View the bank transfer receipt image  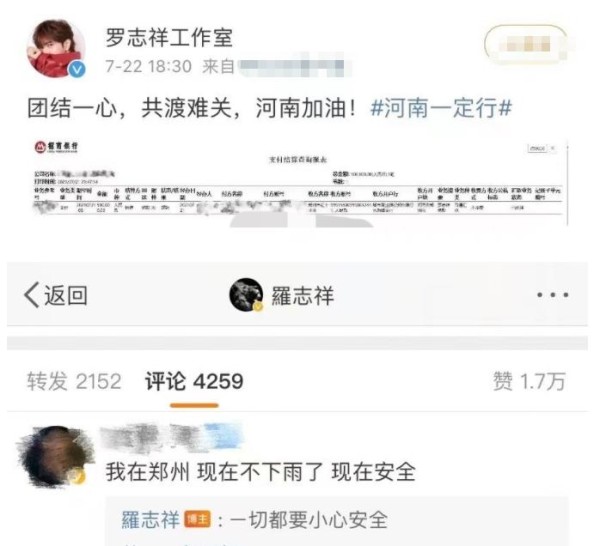300,183
